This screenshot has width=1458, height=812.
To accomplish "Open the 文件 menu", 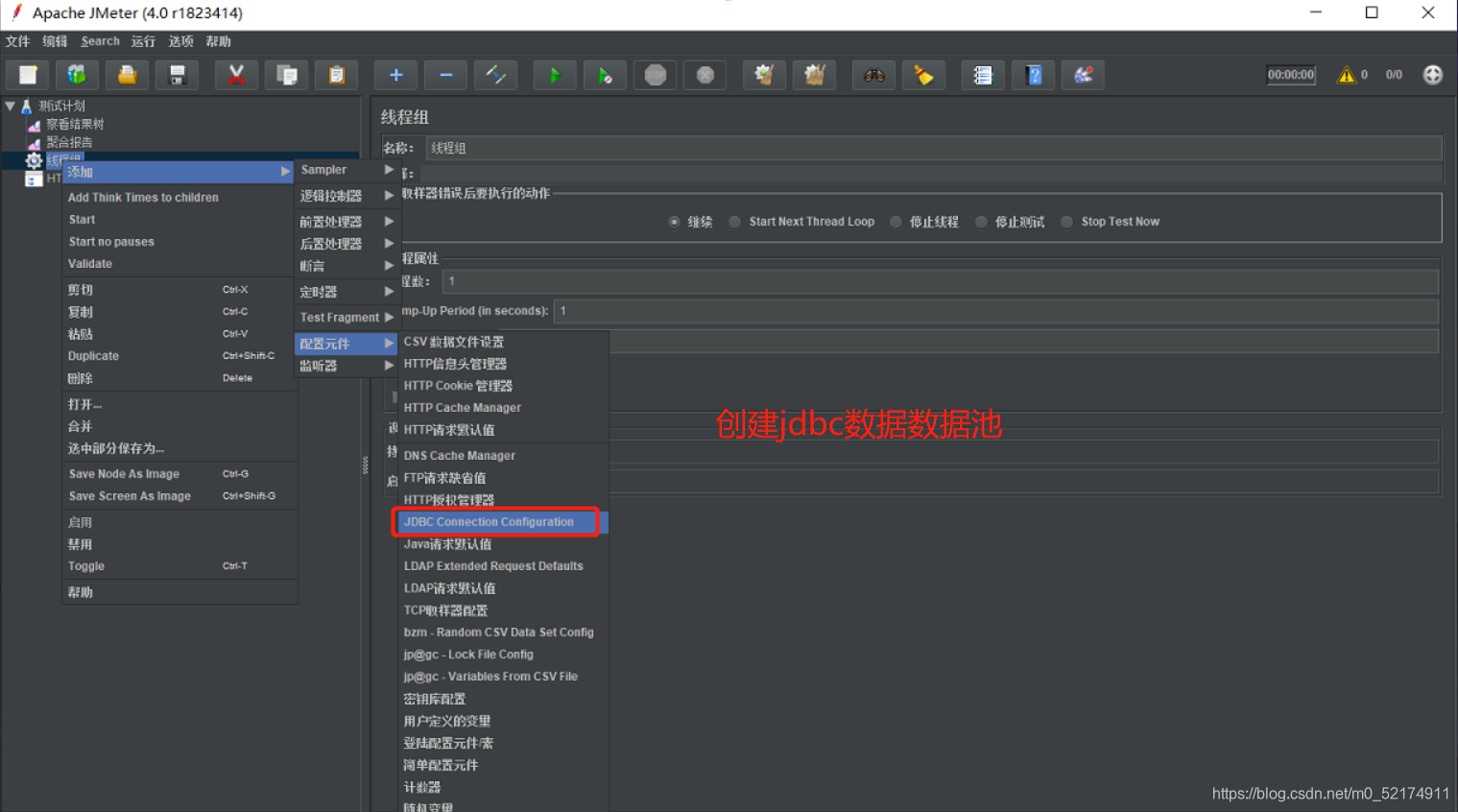I will 17,41.
